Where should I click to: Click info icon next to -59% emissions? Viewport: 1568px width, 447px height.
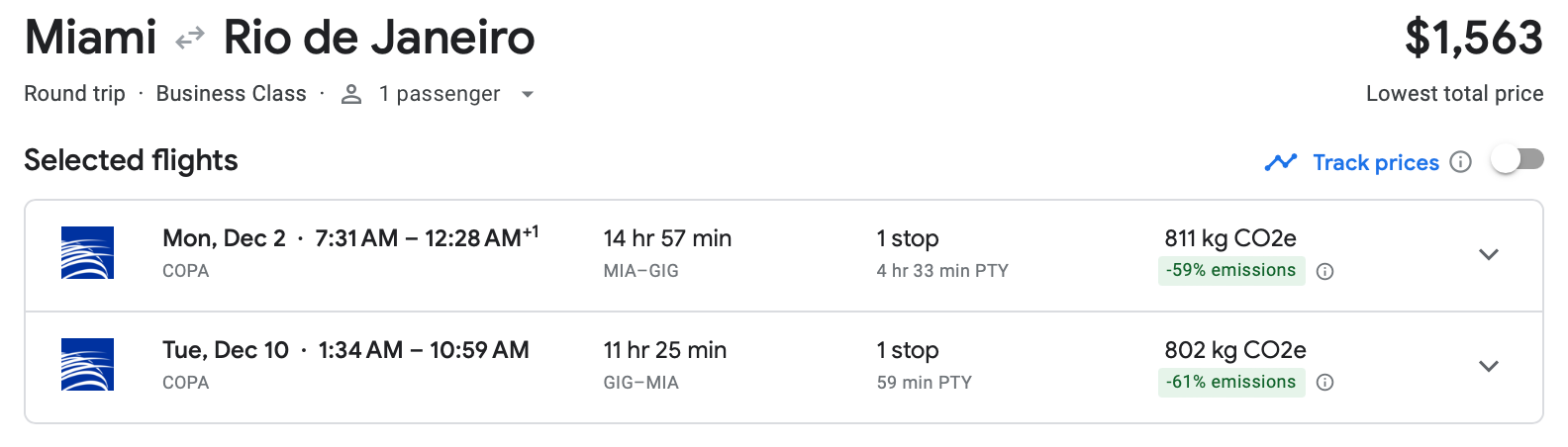[1325, 272]
